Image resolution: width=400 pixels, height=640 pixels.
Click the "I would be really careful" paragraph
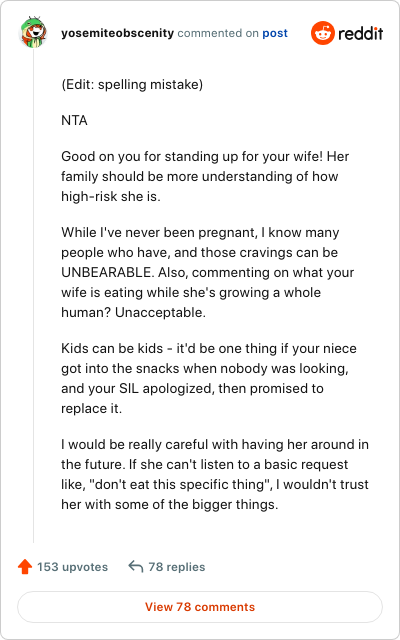tap(215, 474)
